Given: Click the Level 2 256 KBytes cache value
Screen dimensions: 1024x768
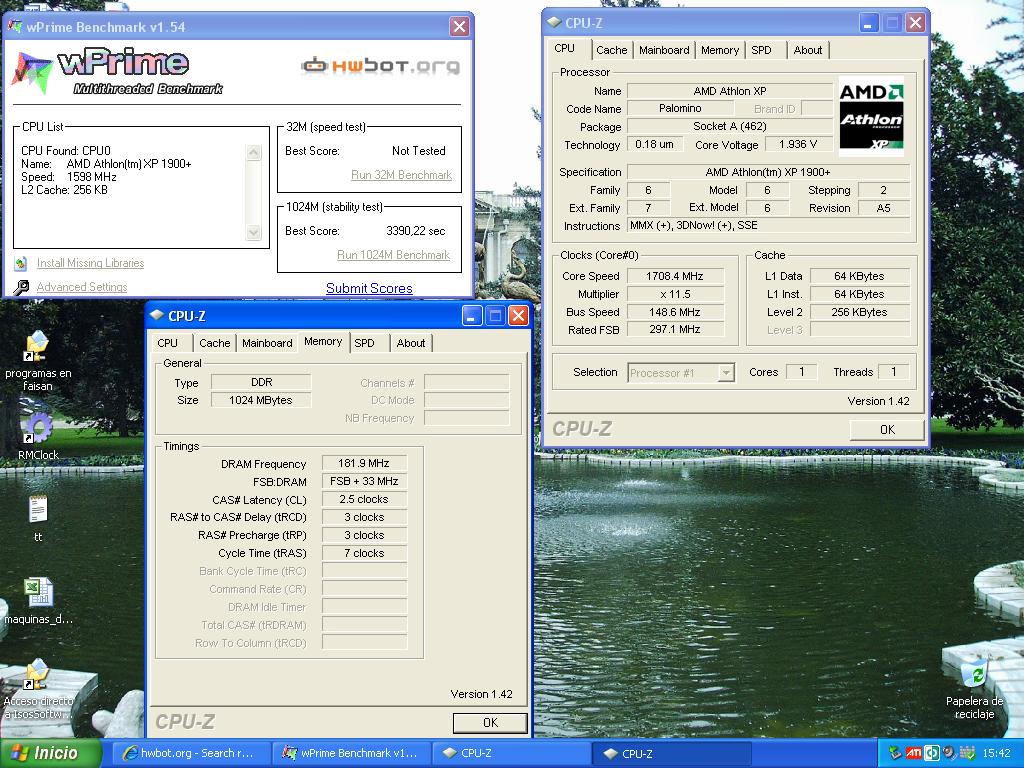Looking at the screenshot, I should [x=859, y=312].
